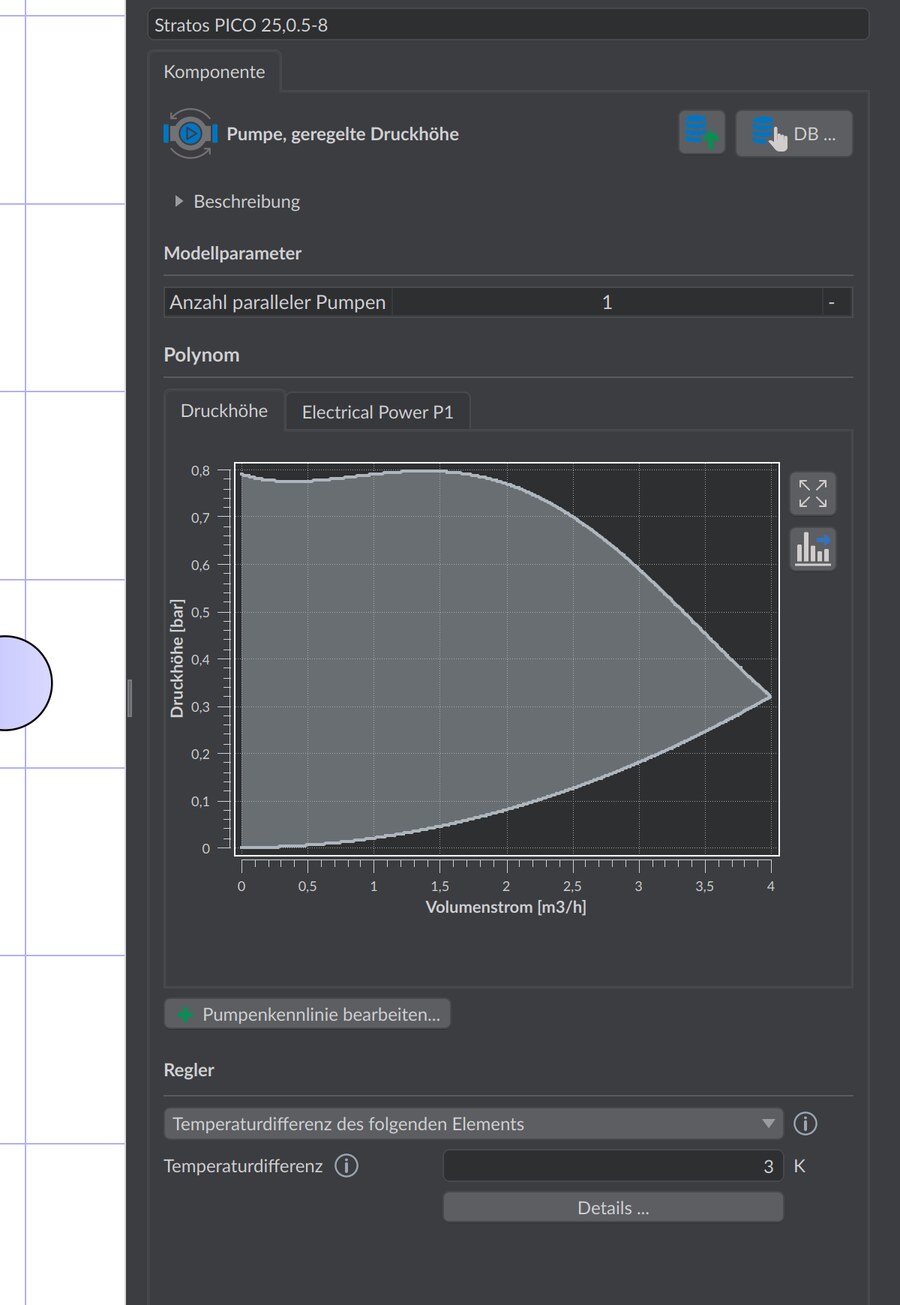Select the Druckhöhe tab

click(224, 411)
